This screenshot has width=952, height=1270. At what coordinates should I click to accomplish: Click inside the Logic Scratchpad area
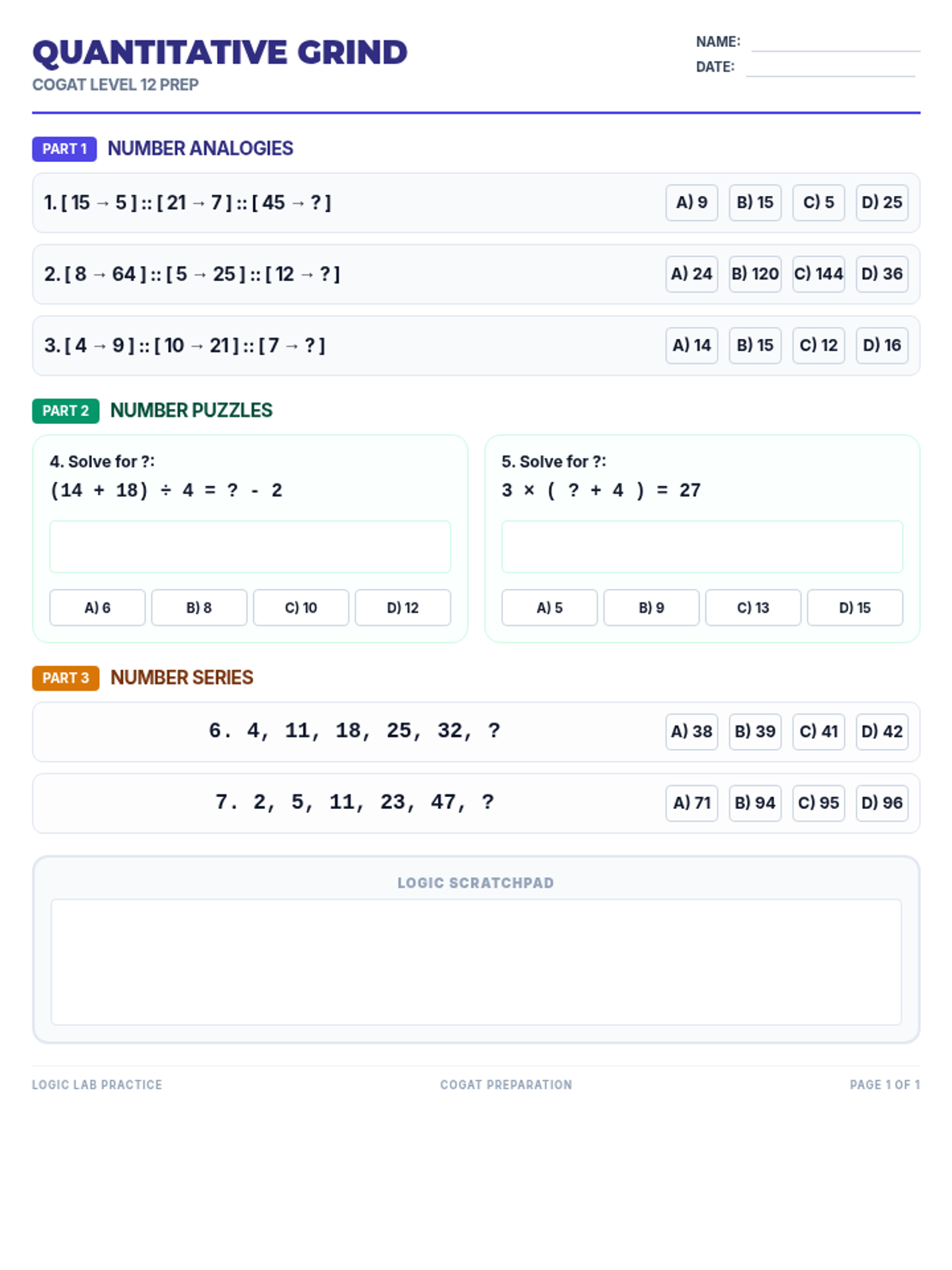coord(476,961)
